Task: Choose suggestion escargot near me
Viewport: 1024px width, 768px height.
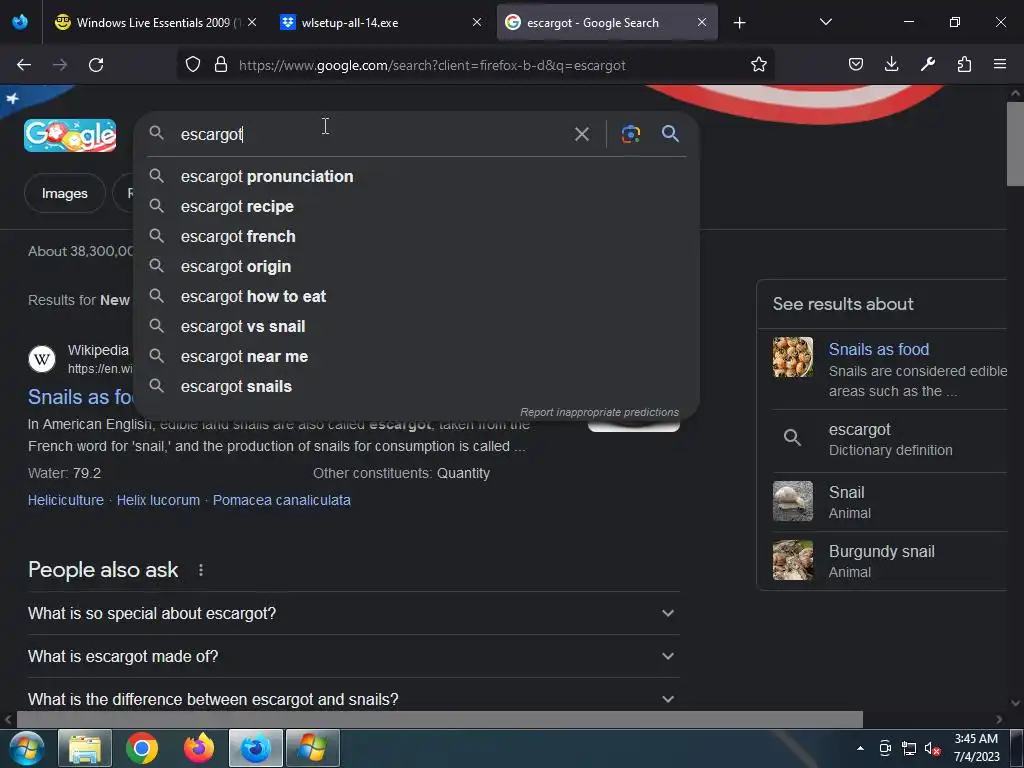Action: click(416, 357)
